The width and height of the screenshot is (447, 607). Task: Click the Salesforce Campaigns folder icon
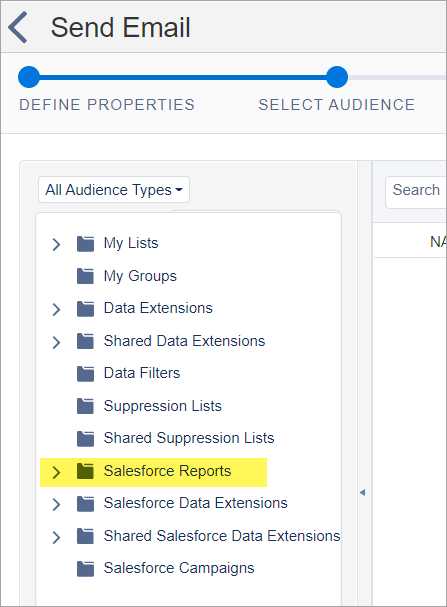86,569
